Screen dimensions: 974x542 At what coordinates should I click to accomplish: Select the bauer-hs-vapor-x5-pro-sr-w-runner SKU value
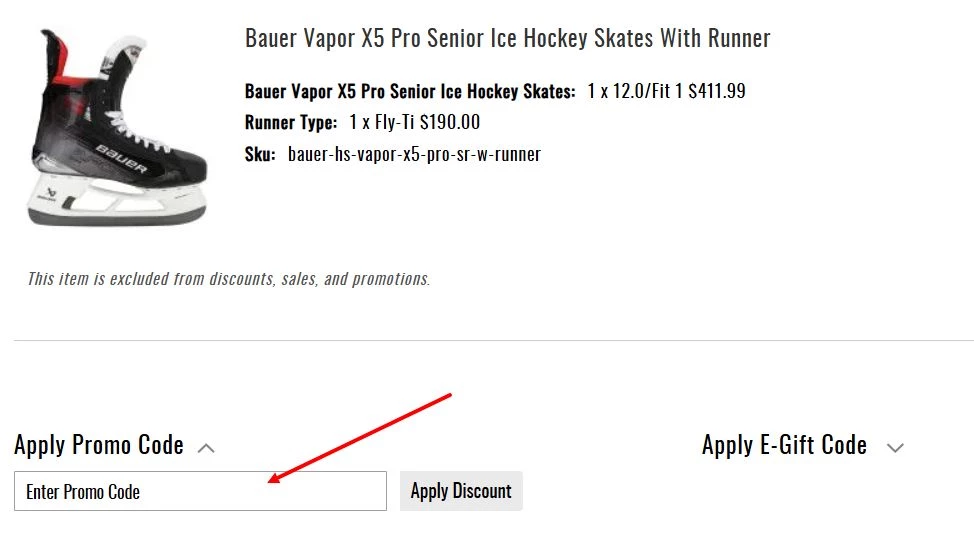[x=414, y=154]
